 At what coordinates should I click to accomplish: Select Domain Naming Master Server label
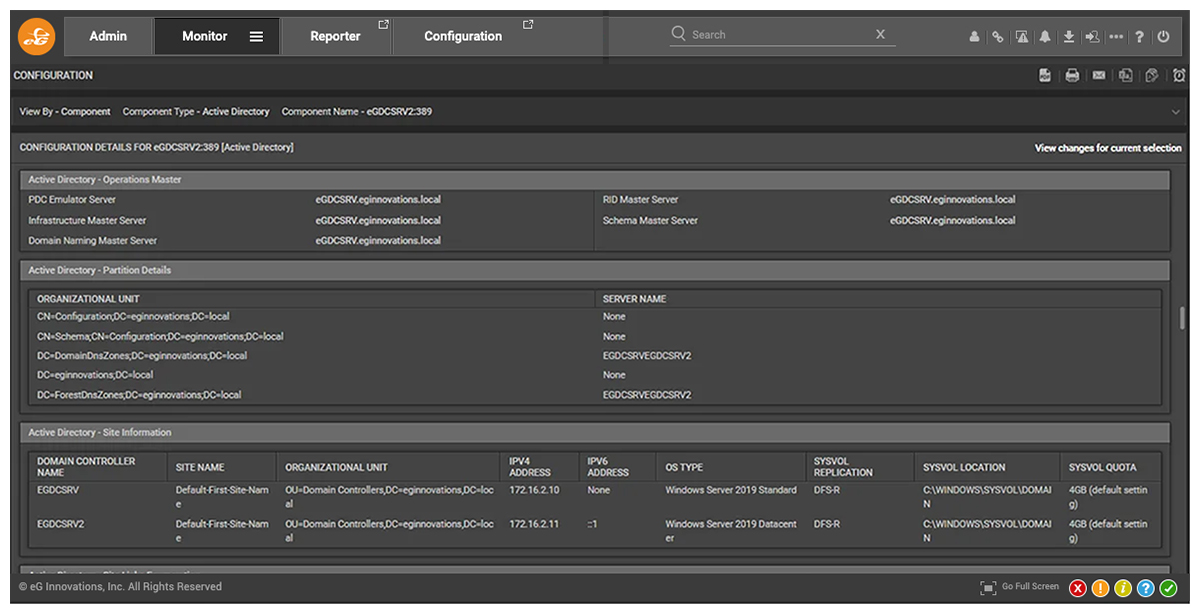click(92, 241)
